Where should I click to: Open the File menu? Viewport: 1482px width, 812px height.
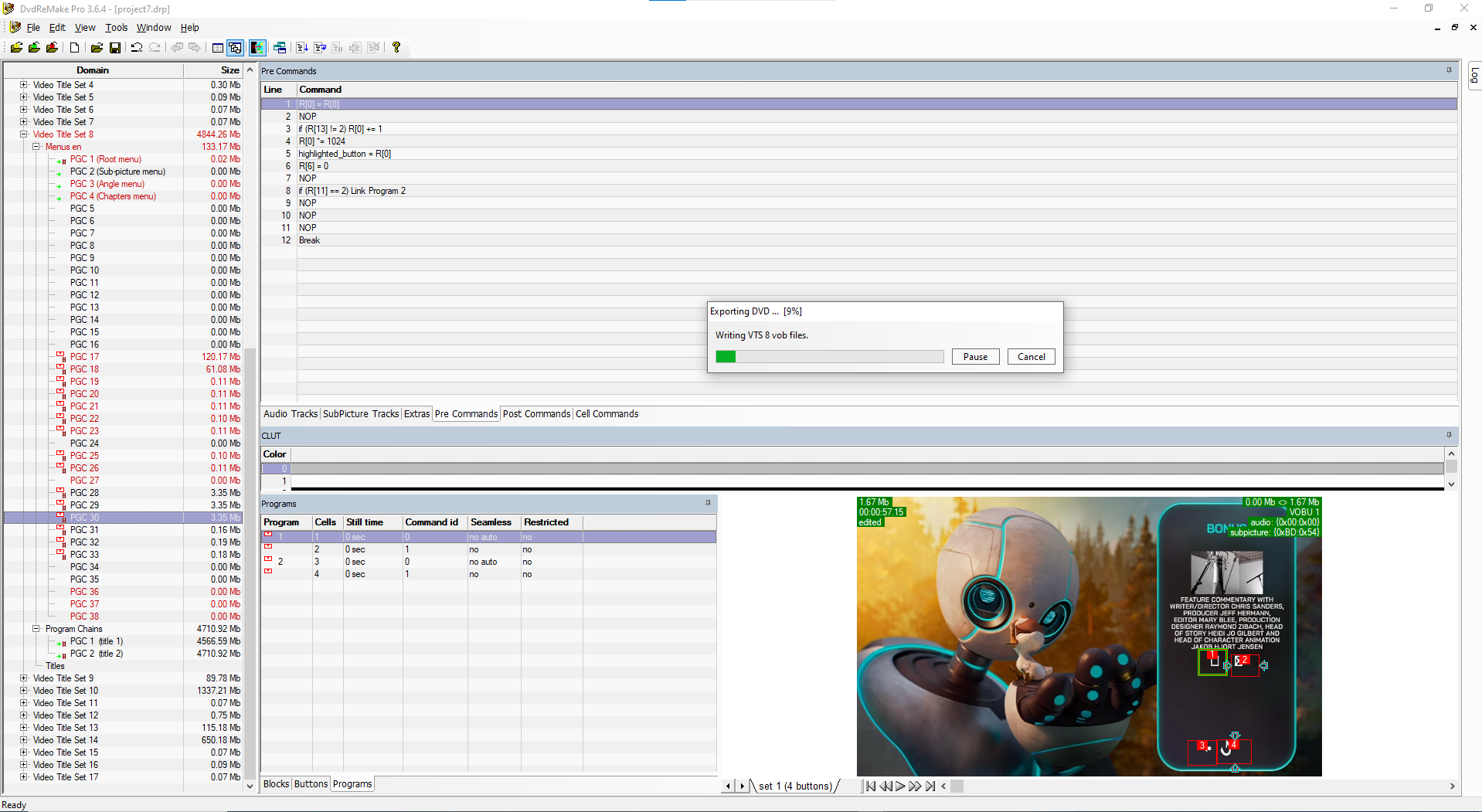[33, 28]
